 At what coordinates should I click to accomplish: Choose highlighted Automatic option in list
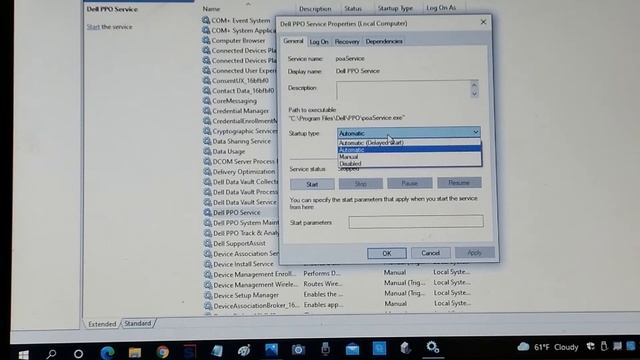[409, 149]
